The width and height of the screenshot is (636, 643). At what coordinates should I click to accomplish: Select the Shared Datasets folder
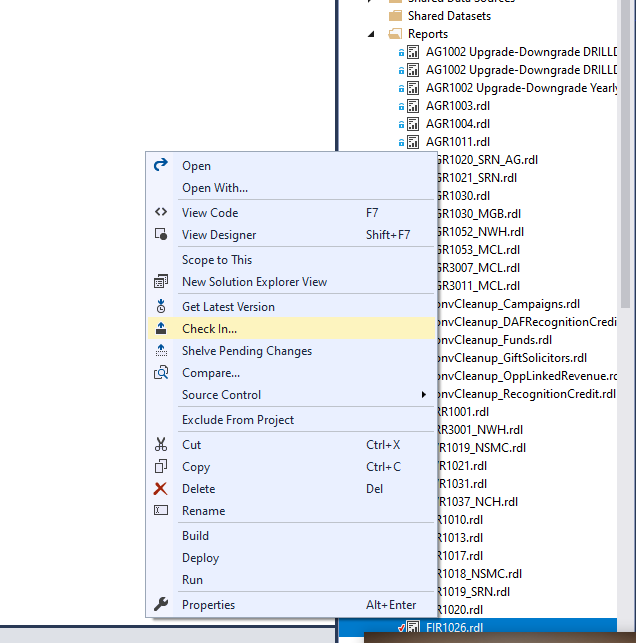pos(449,16)
